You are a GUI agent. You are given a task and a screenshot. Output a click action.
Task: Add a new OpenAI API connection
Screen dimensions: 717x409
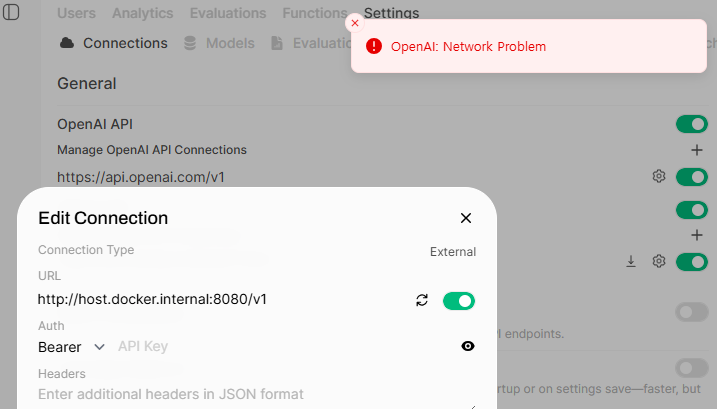(696, 150)
